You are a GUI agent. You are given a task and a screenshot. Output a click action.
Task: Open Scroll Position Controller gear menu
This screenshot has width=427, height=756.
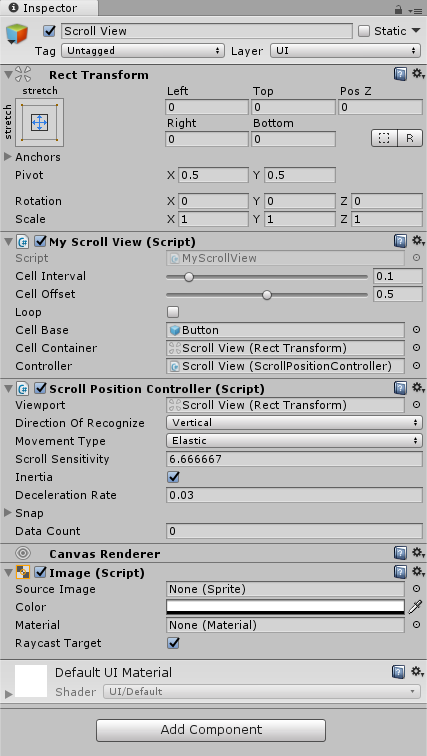point(417,388)
